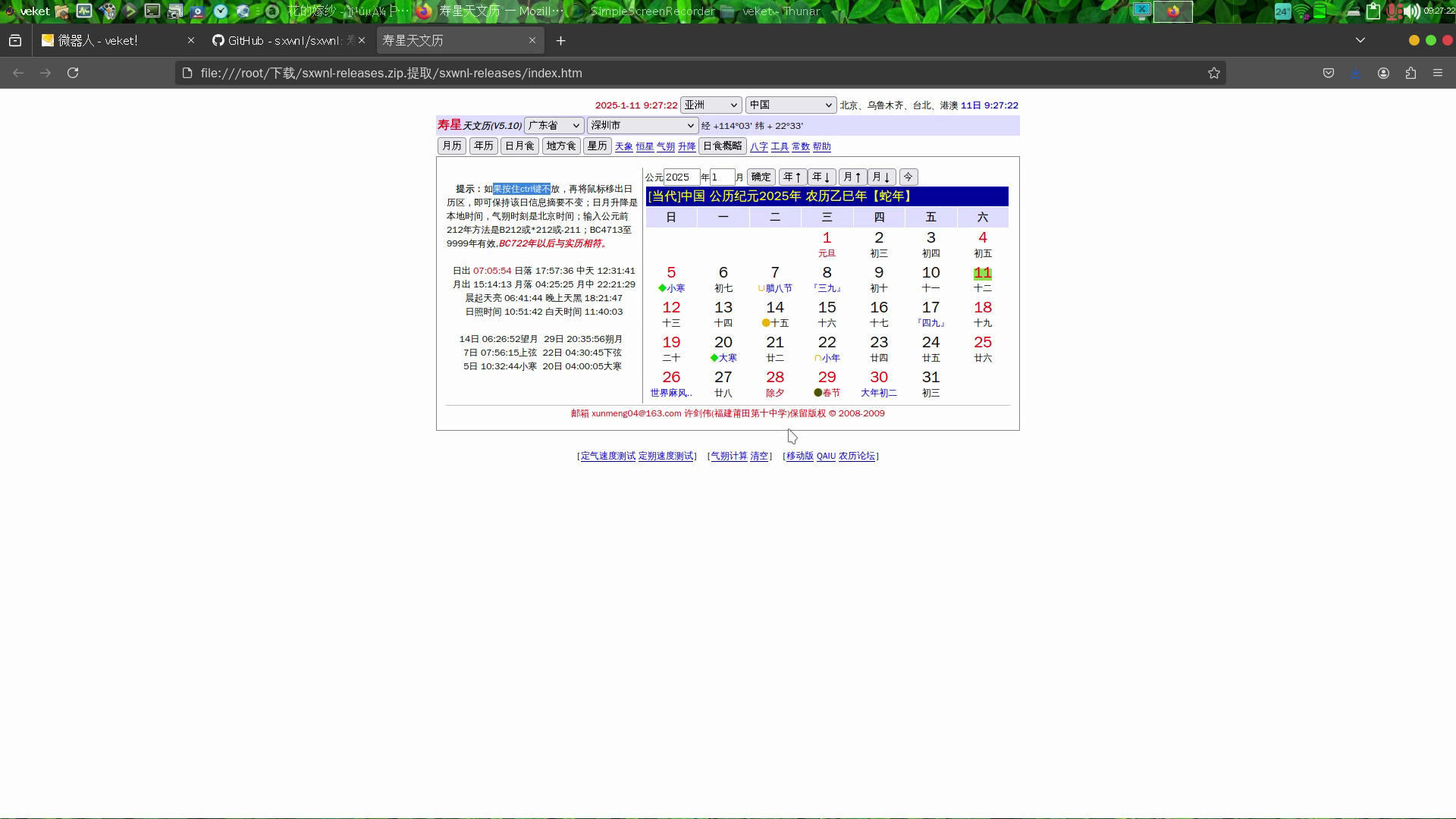This screenshot has width=1456, height=819.
Task: Expand the 亚洲 continent dropdown
Action: point(711,105)
